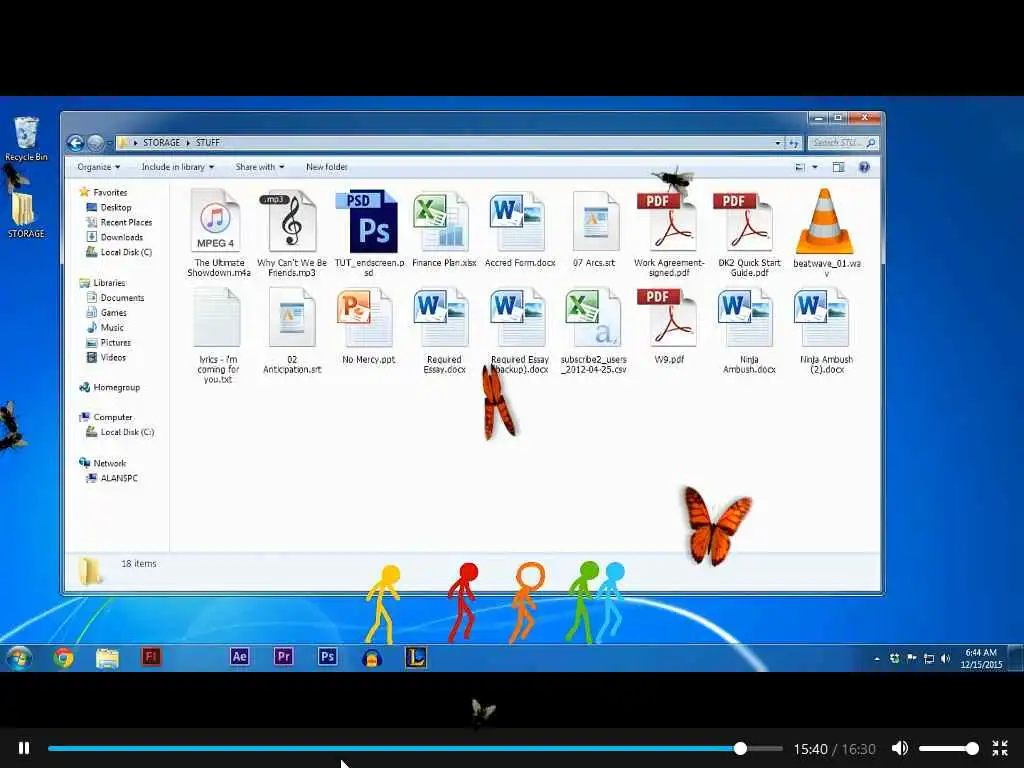Expand the address bar history dropdown

777,143
